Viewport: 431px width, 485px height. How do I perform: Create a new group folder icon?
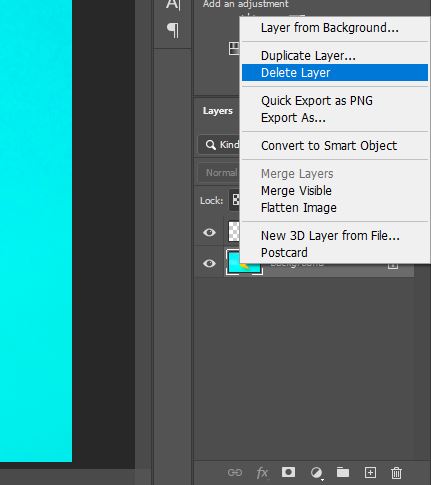343,472
